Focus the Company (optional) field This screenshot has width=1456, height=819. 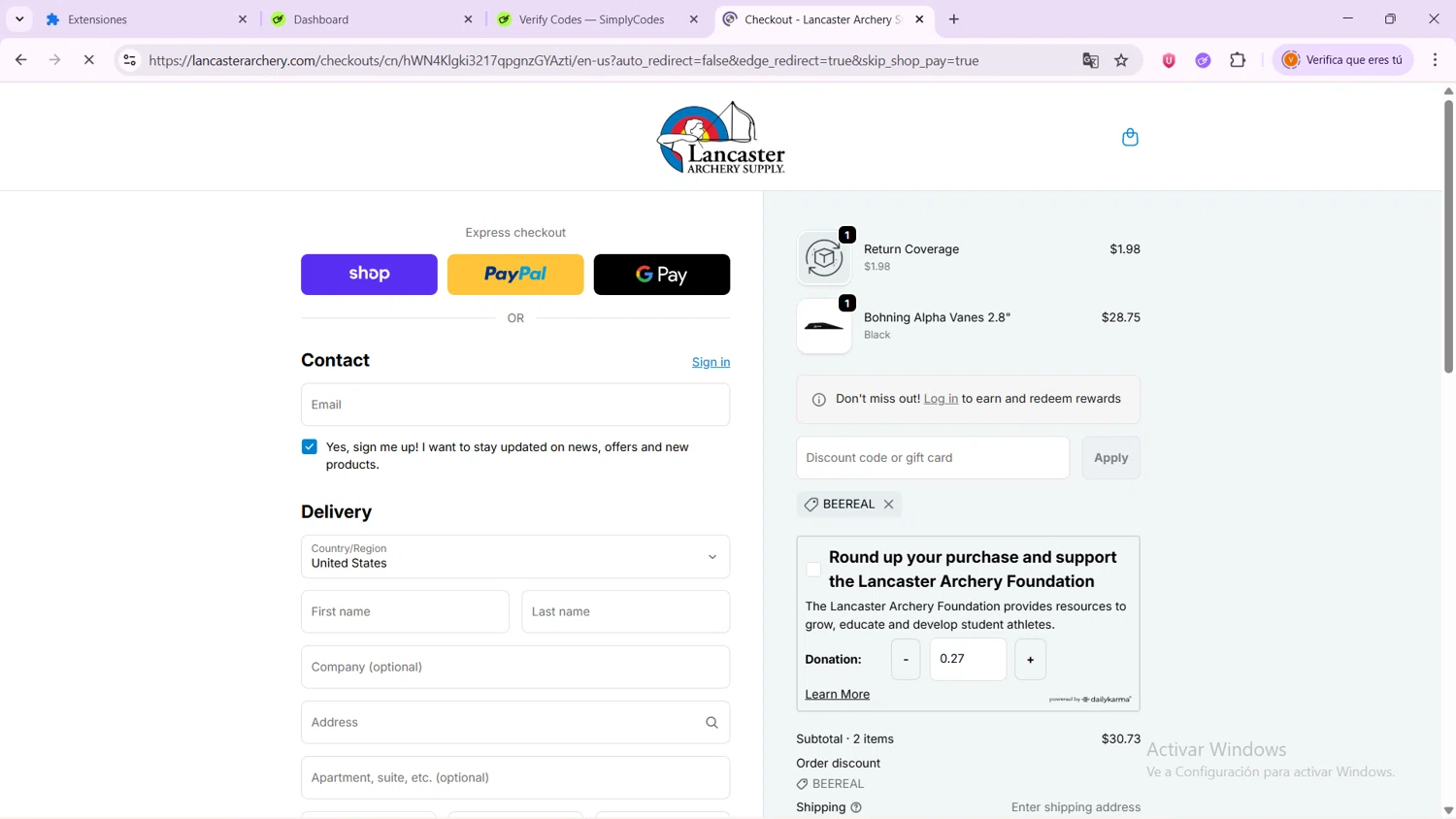click(515, 668)
